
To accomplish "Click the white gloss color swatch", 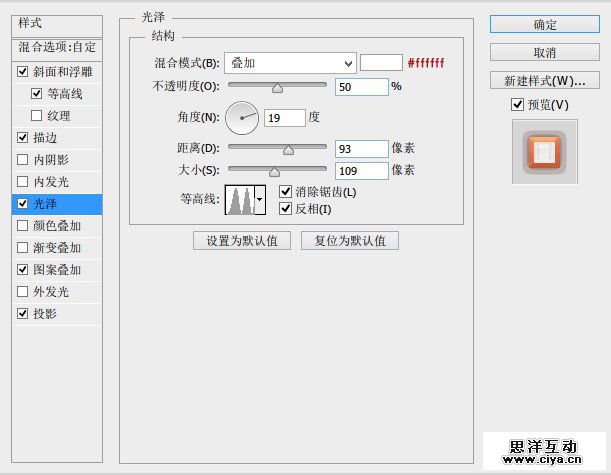I will tap(381, 63).
